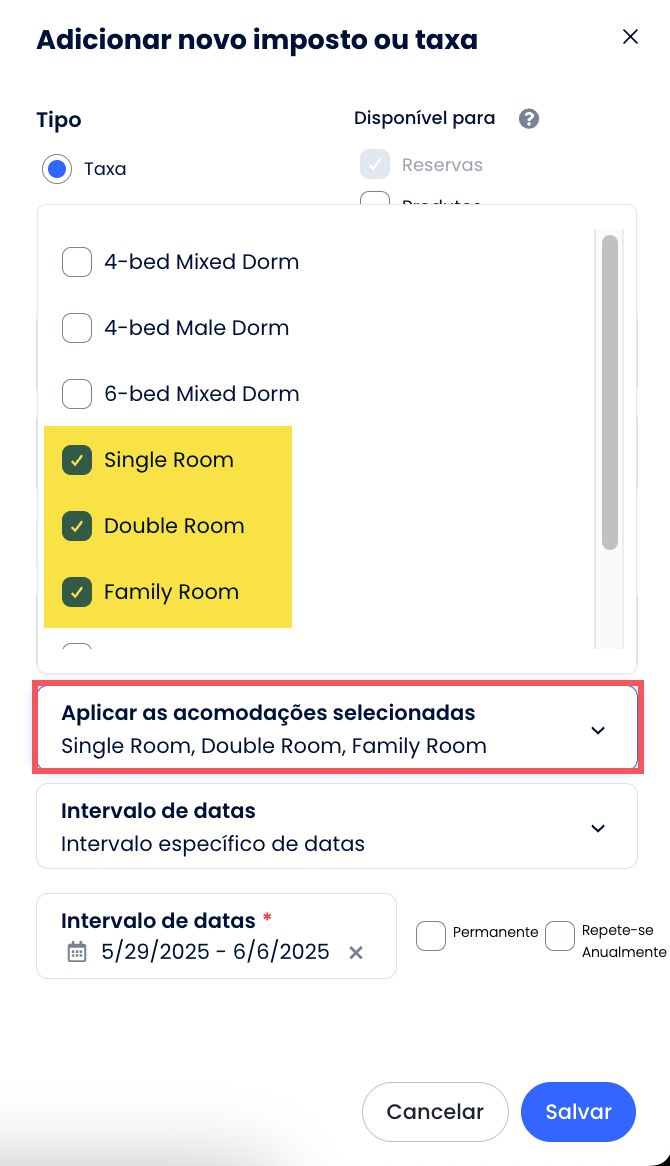
Task: Collapse the Aplicar as acomodações selecionadas dropdown
Action: pyautogui.click(x=598, y=730)
